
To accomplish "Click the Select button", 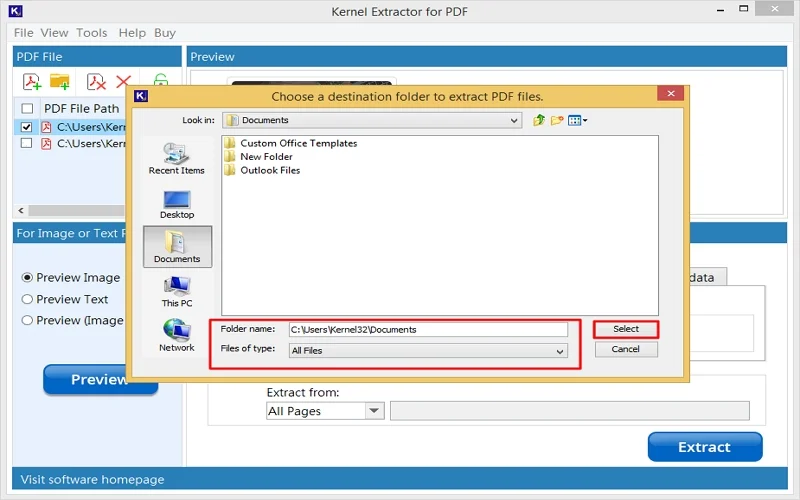I will point(626,329).
